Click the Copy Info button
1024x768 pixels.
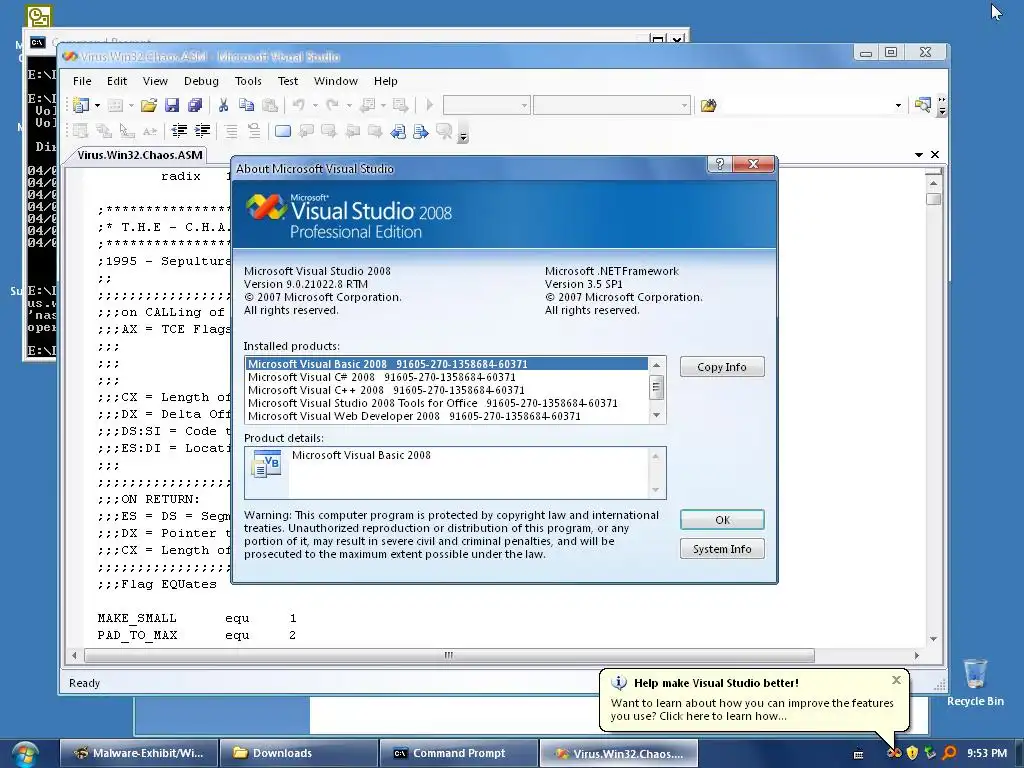coord(722,367)
